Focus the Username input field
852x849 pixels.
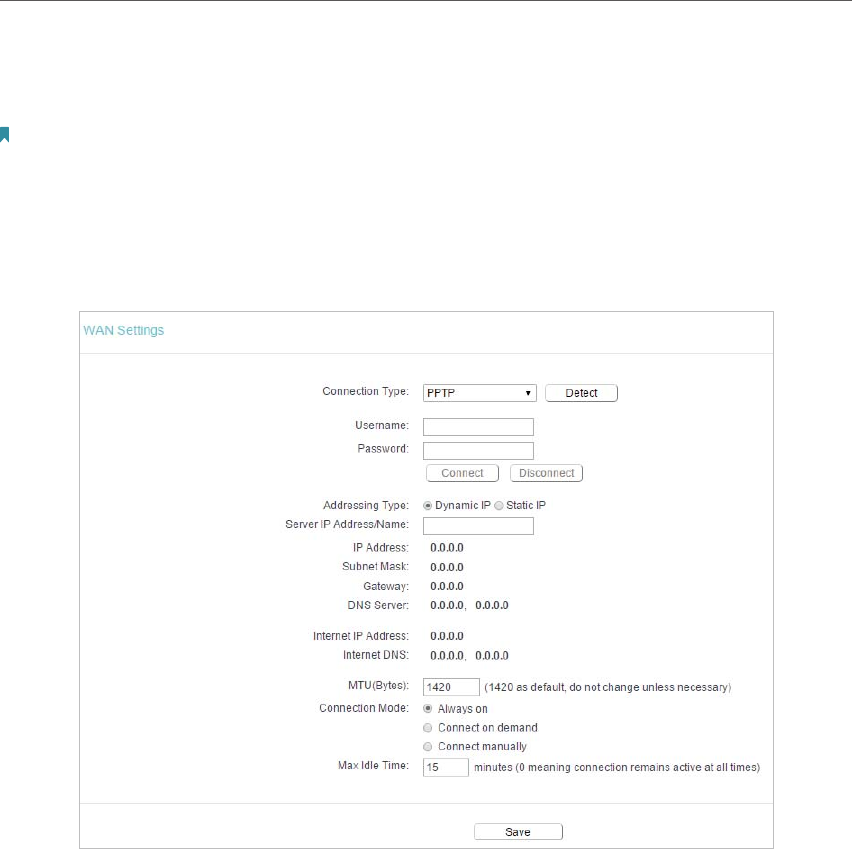(478, 427)
